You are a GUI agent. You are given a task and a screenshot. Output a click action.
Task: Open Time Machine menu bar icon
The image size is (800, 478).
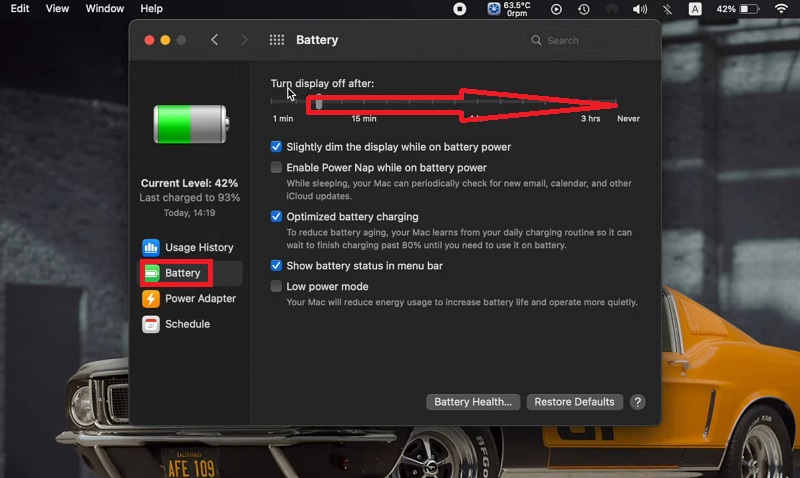584,9
